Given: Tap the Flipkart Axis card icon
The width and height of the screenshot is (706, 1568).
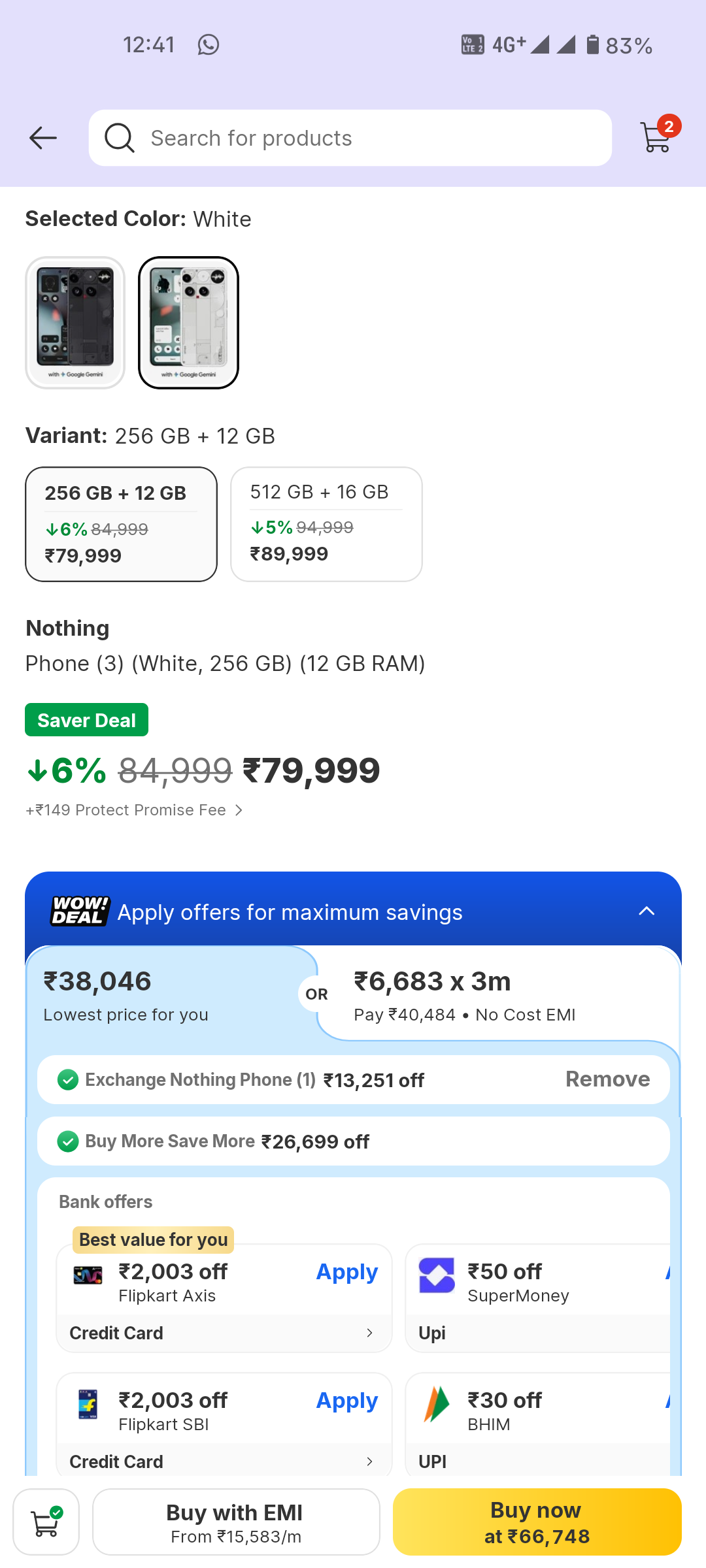Looking at the screenshot, I should 88,1275.
